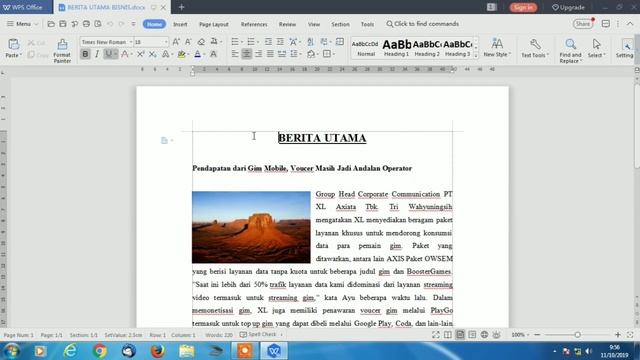
Task: Apply subscript formatting
Action: [x=152, y=54]
